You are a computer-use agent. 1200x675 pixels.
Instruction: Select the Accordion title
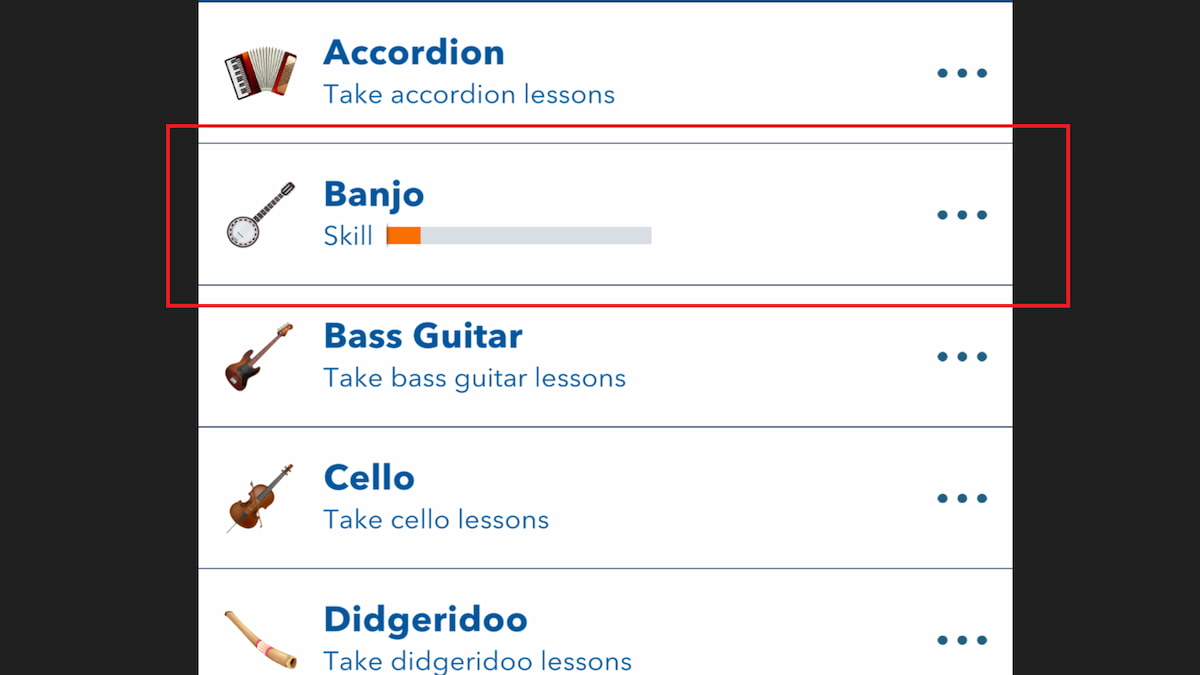(414, 52)
